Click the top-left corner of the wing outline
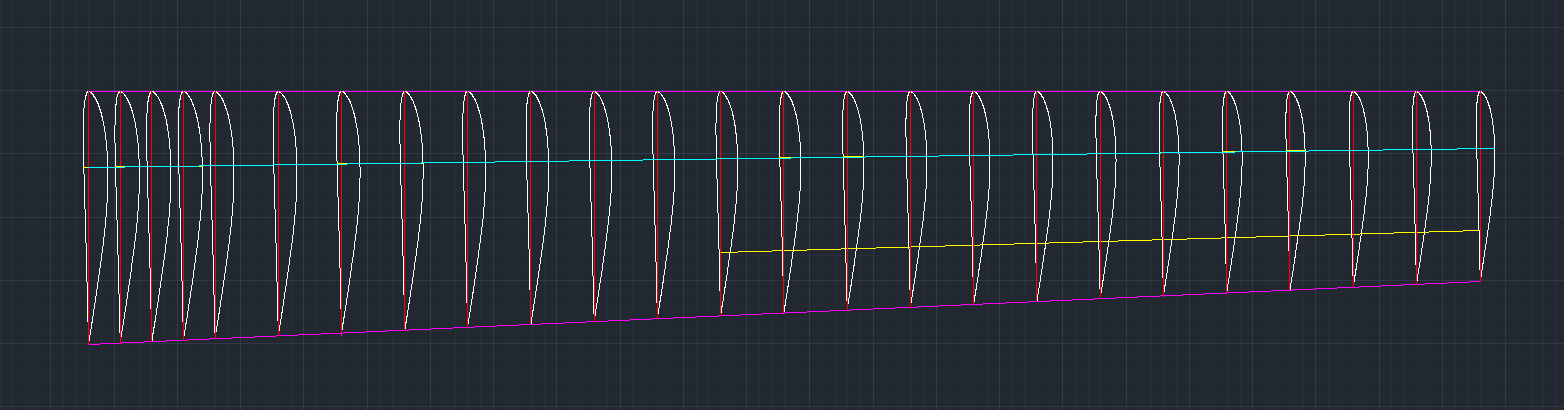1564x410 pixels. [x=88, y=92]
